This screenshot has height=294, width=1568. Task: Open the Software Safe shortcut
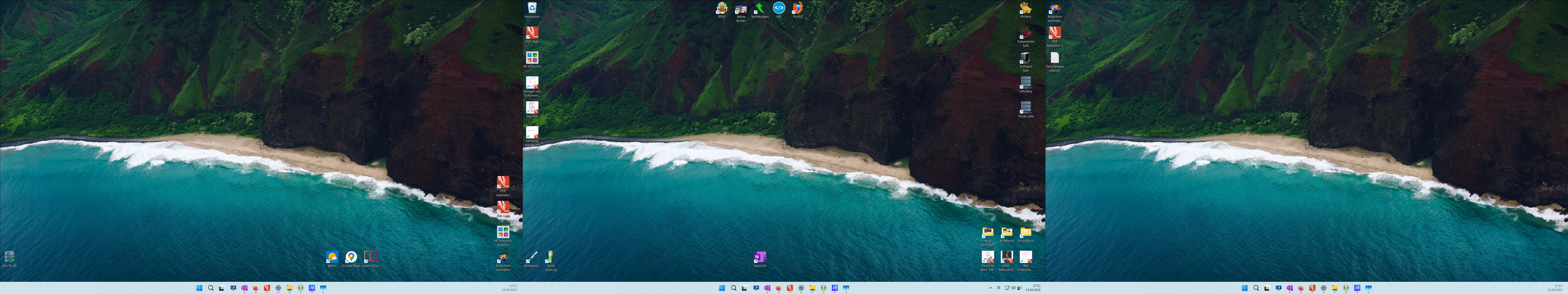pyautogui.click(x=1025, y=61)
